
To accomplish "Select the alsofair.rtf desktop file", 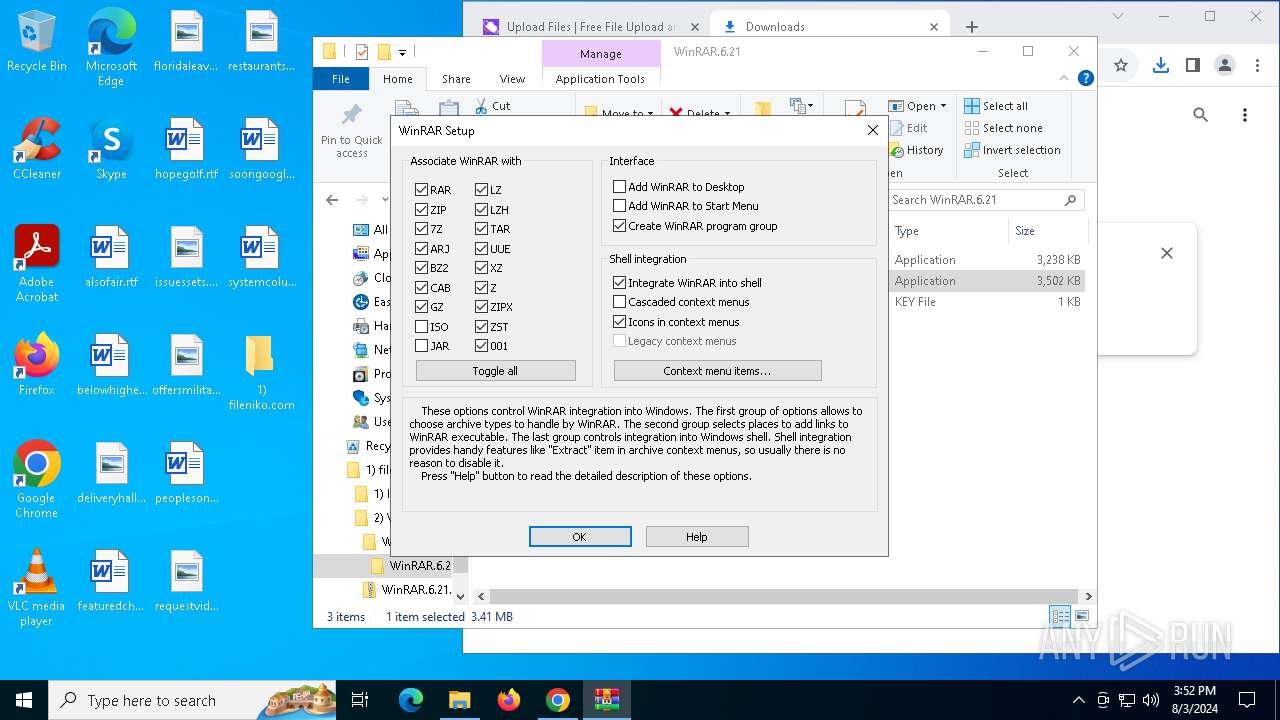I will click(x=111, y=257).
